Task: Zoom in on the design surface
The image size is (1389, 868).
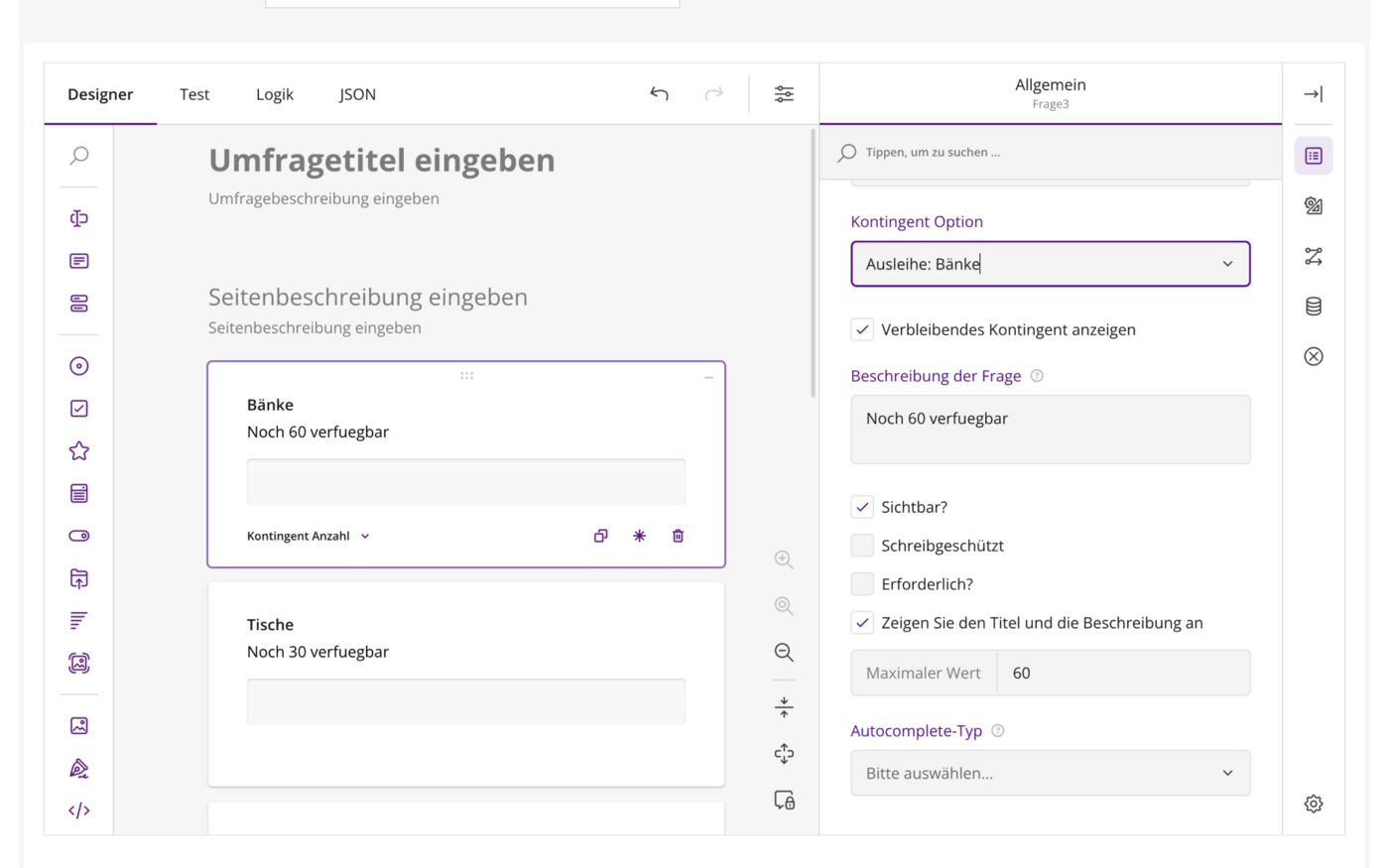Action: point(784,559)
